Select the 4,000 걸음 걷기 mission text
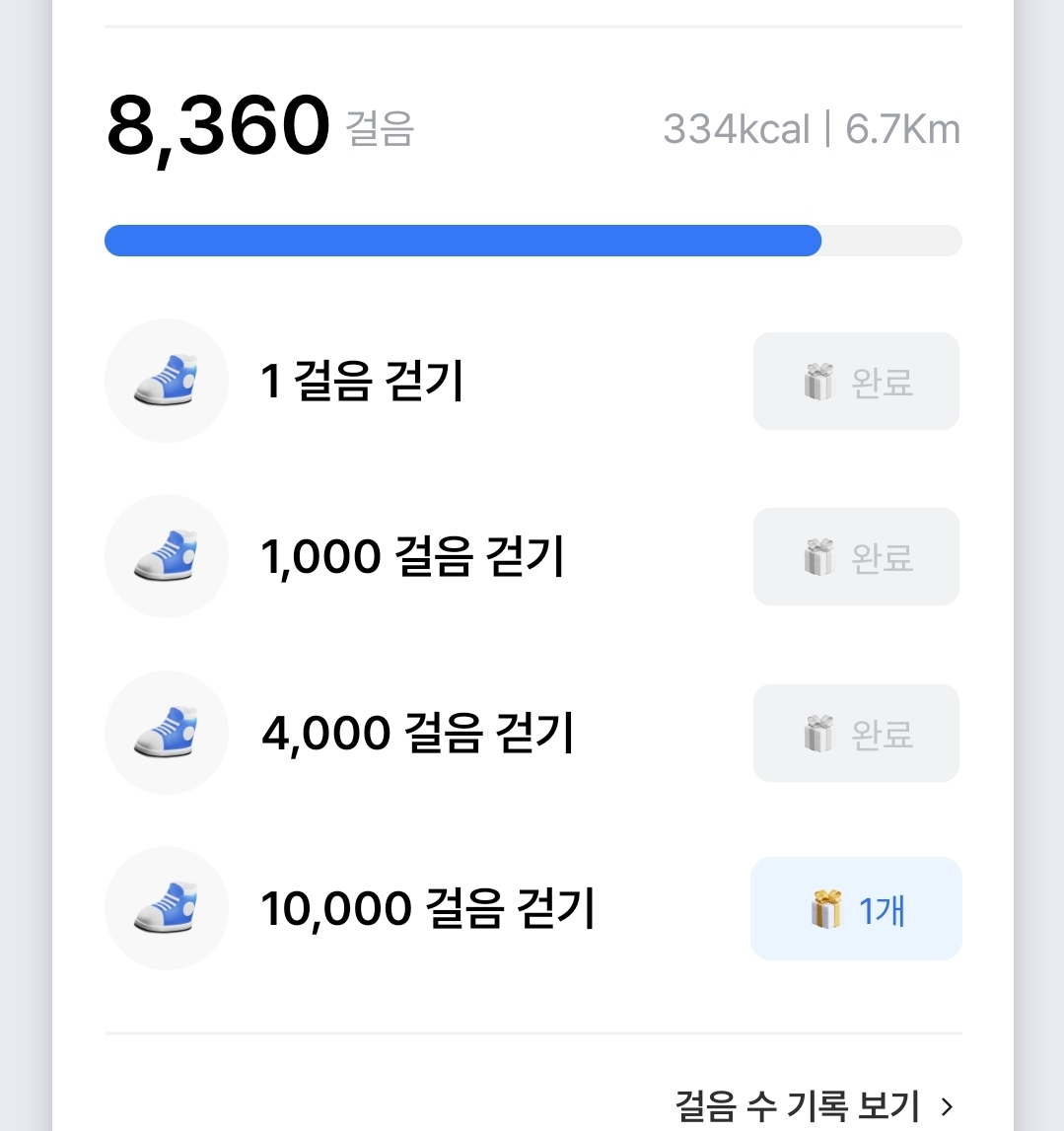This screenshot has width=1064, height=1131. click(417, 734)
